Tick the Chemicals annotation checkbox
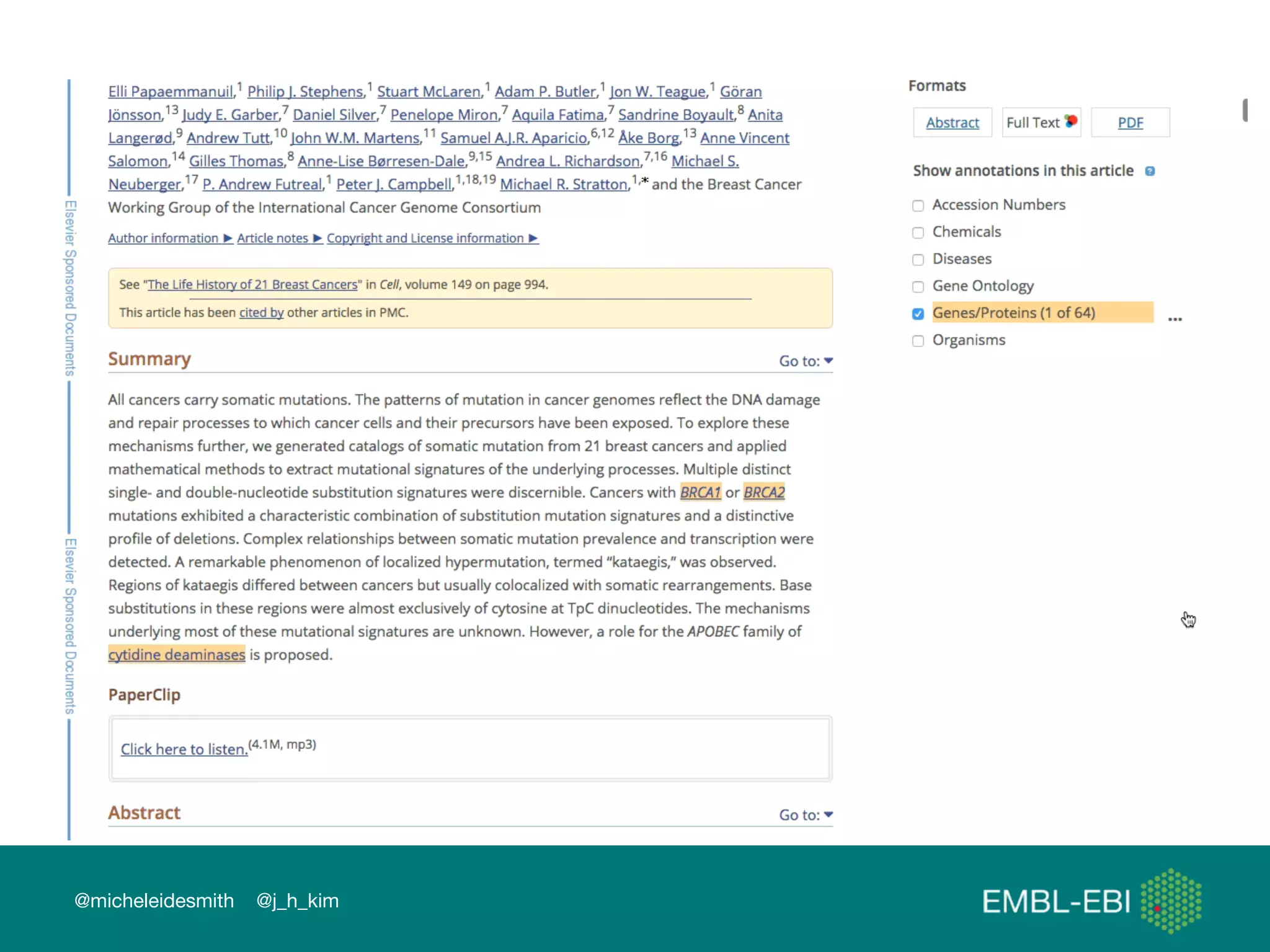This screenshot has height=952, width=1270. pyautogui.click(x=918, y=232)
